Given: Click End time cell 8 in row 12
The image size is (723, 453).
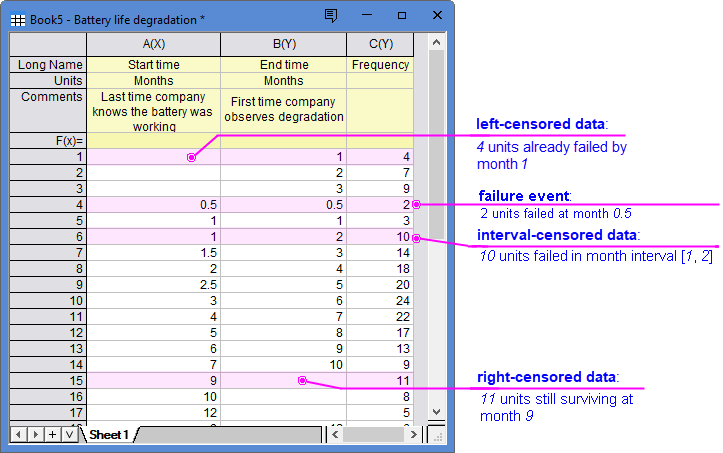Looking at the screenshot, I should point(284,333).
